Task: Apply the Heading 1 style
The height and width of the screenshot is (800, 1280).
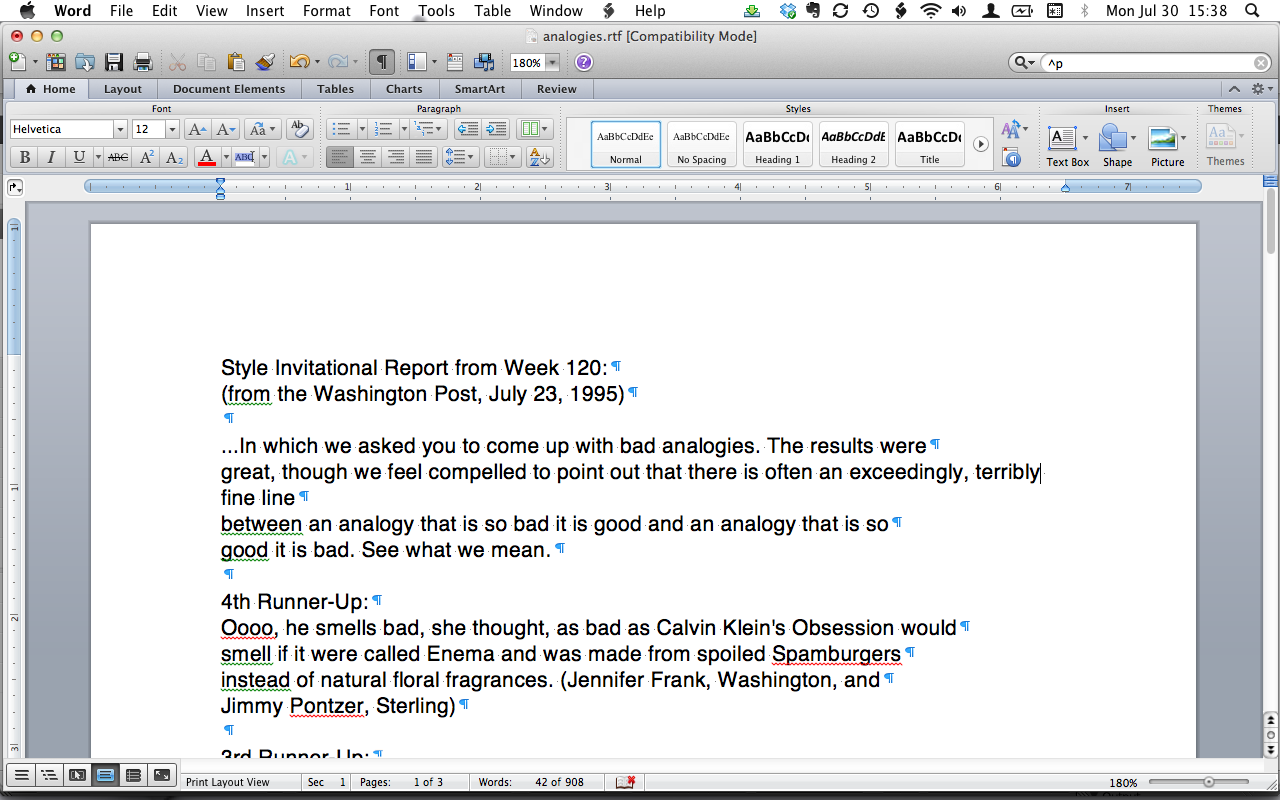Action: coord(777,144)
